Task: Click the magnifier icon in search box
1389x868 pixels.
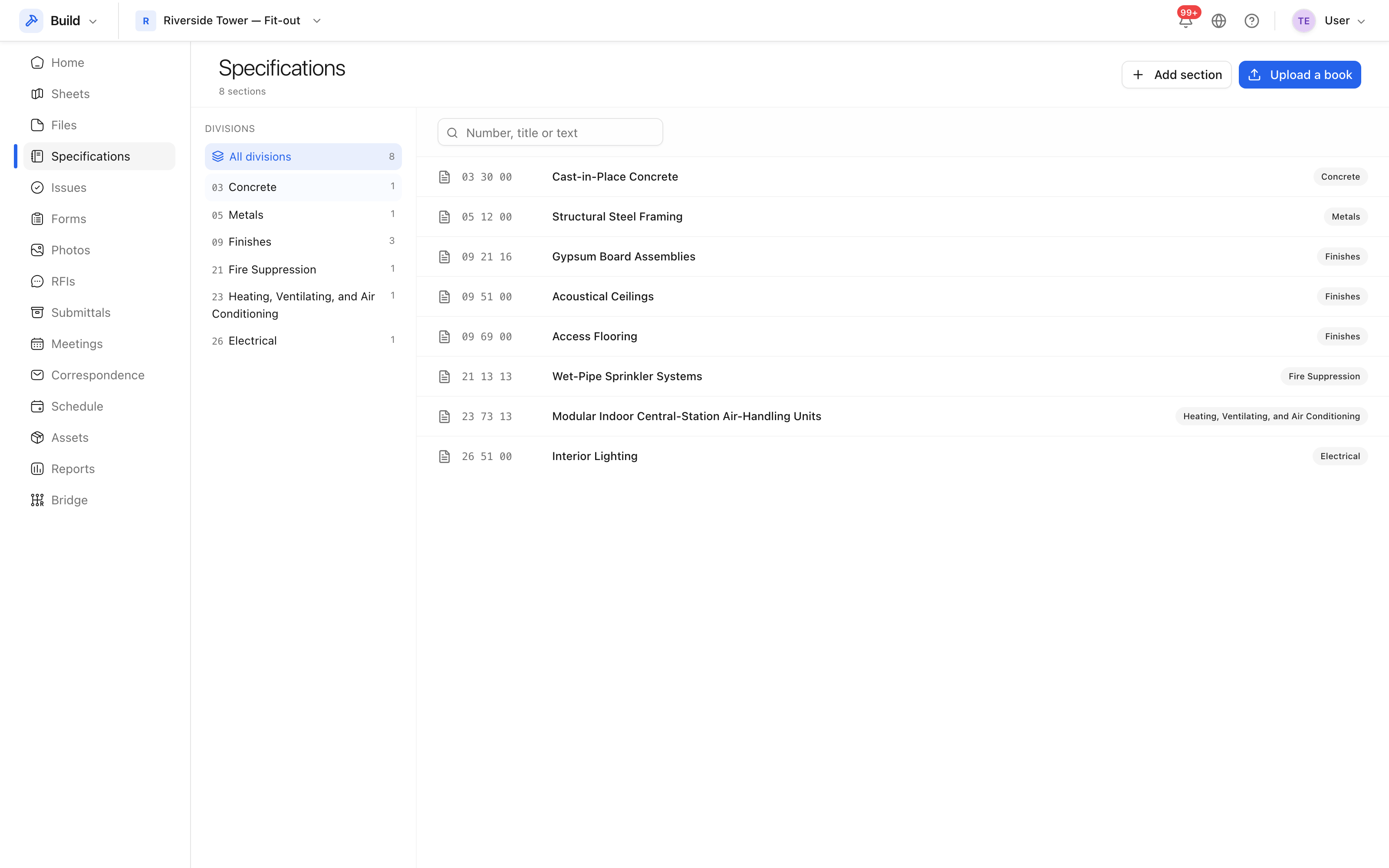Action: click(452, 133)
